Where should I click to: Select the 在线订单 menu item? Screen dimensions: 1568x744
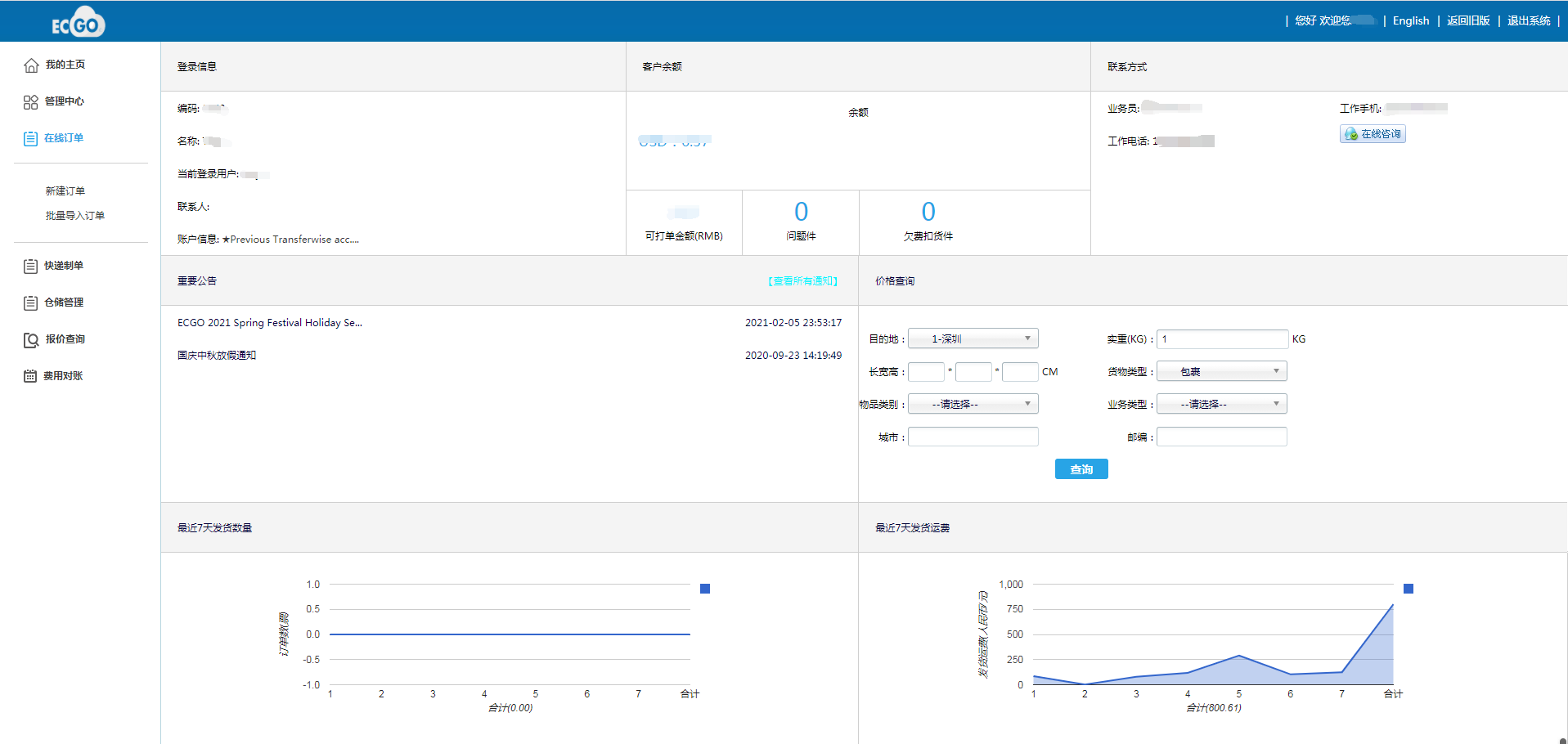pyautogui.click(x=64, y=138)
